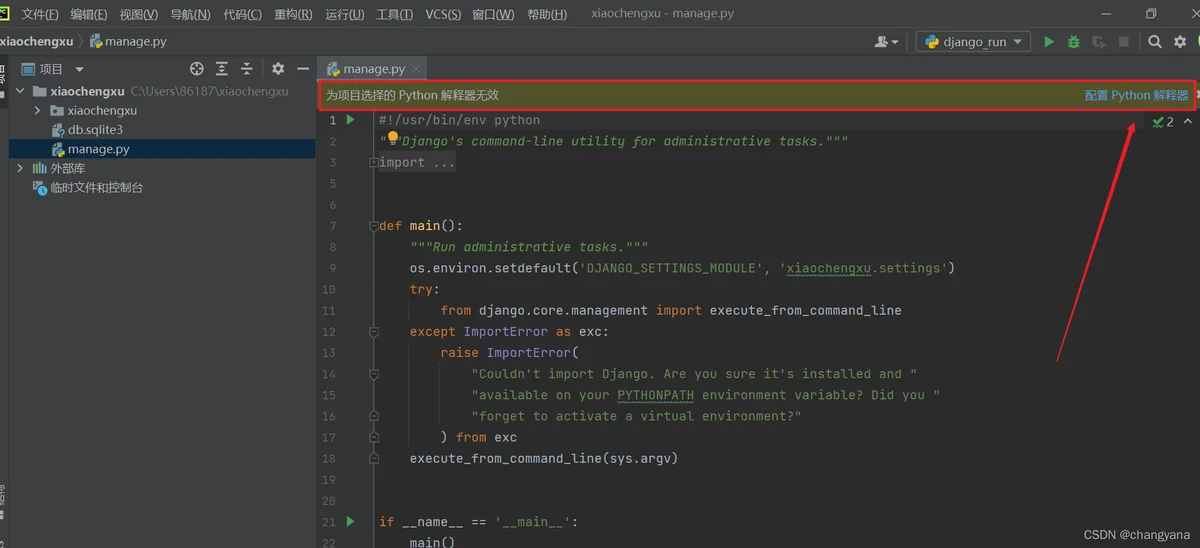
Task: Click the locate opened file target icon
Action: click(197, 69)
